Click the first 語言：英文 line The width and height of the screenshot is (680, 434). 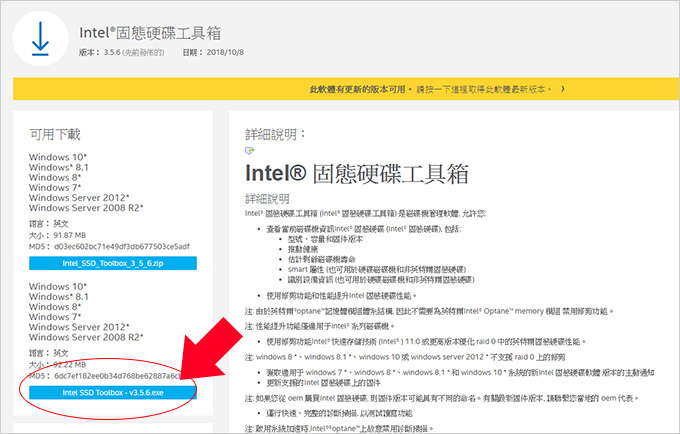tap(49, 224)
